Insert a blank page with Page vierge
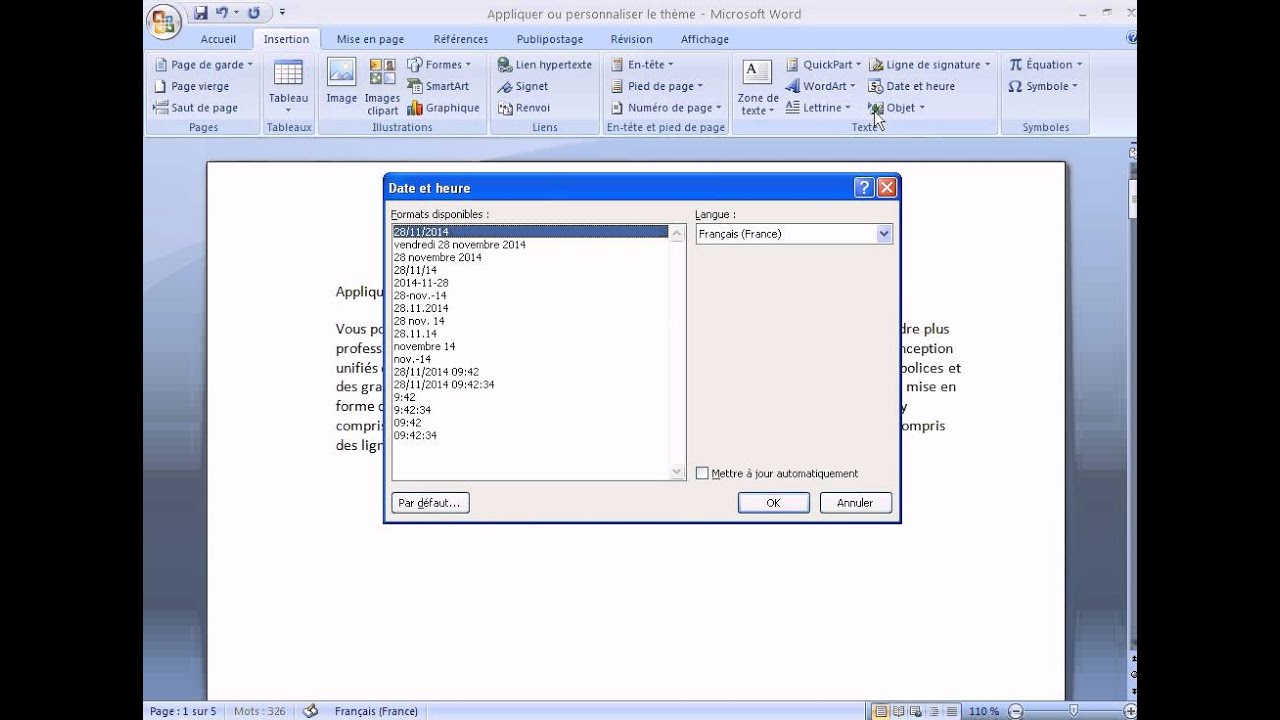Viewport: 1280px width, 720px height. pyautogui.click(x=191, y=86)
